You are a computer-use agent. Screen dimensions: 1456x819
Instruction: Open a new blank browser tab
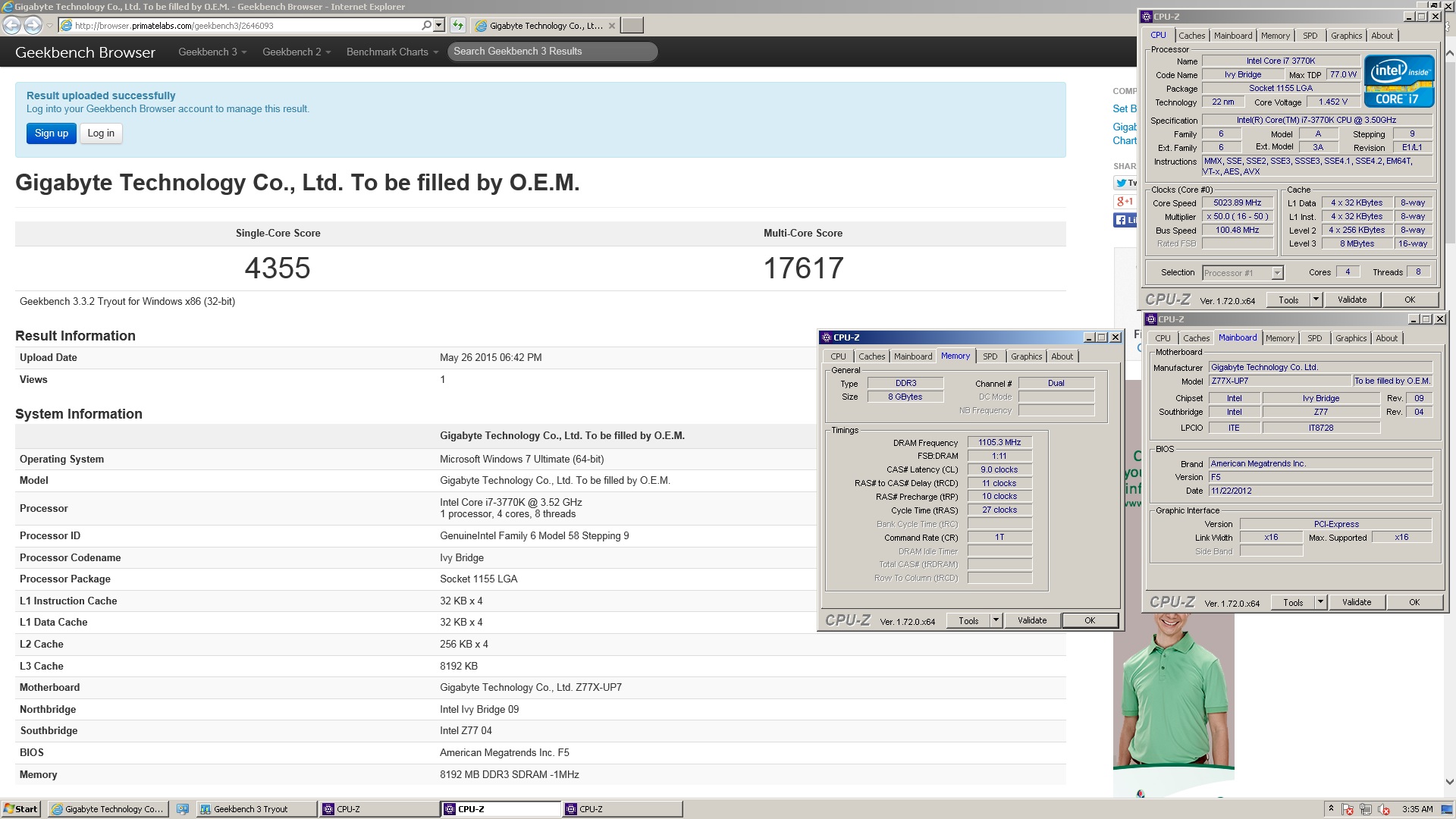[x=632, y=26]
